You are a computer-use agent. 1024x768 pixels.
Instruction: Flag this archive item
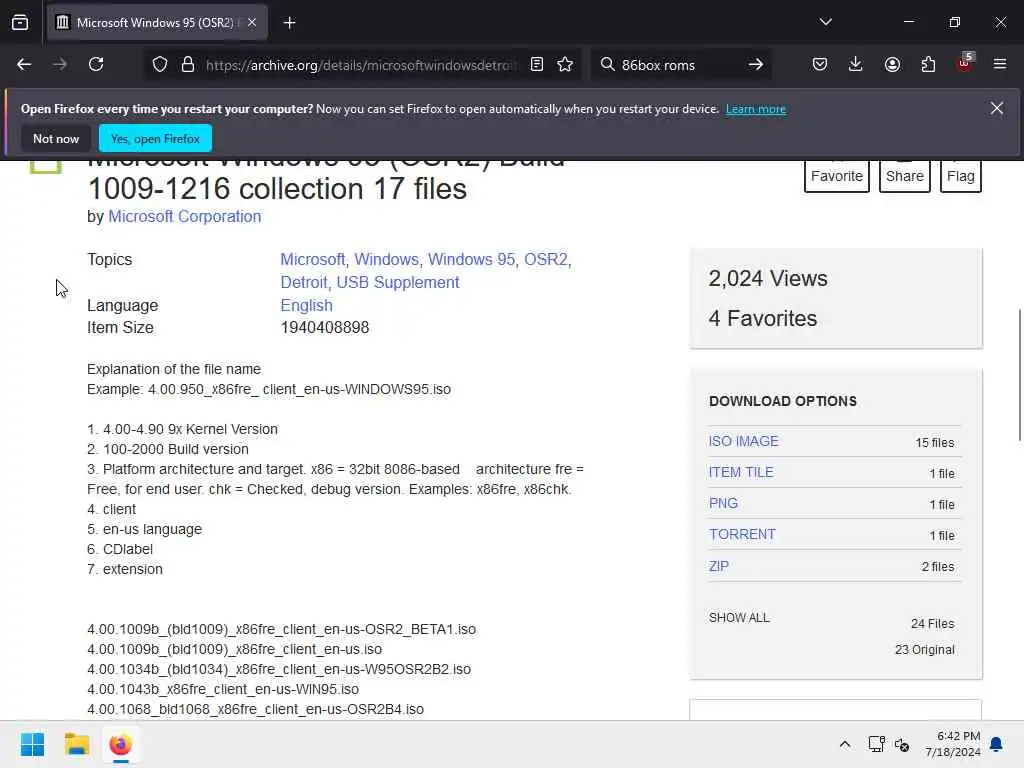(x=961, y=176)
